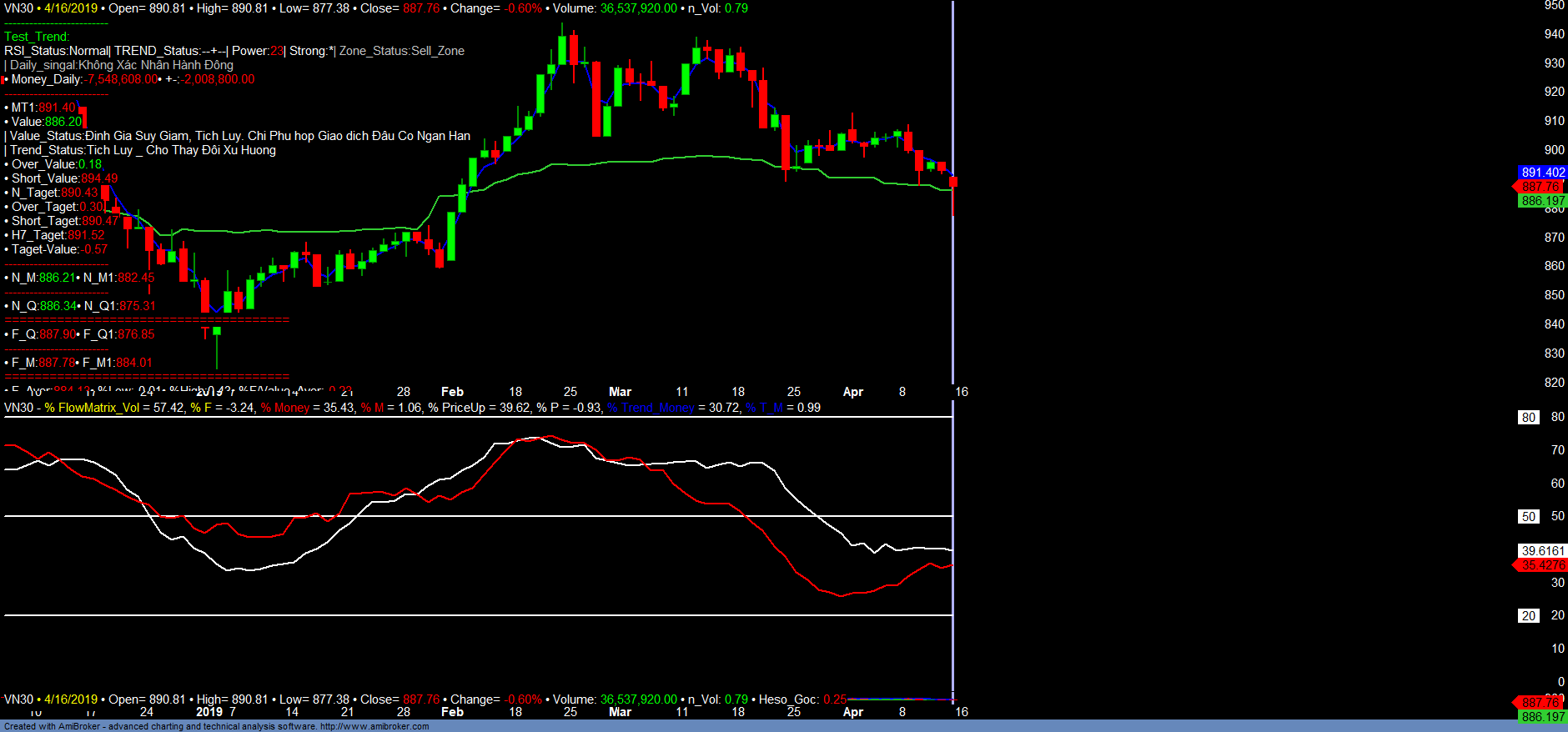Select the white 39.6161 indicator value tag
1568x732 pixels.
click(x=1542, y=551)
